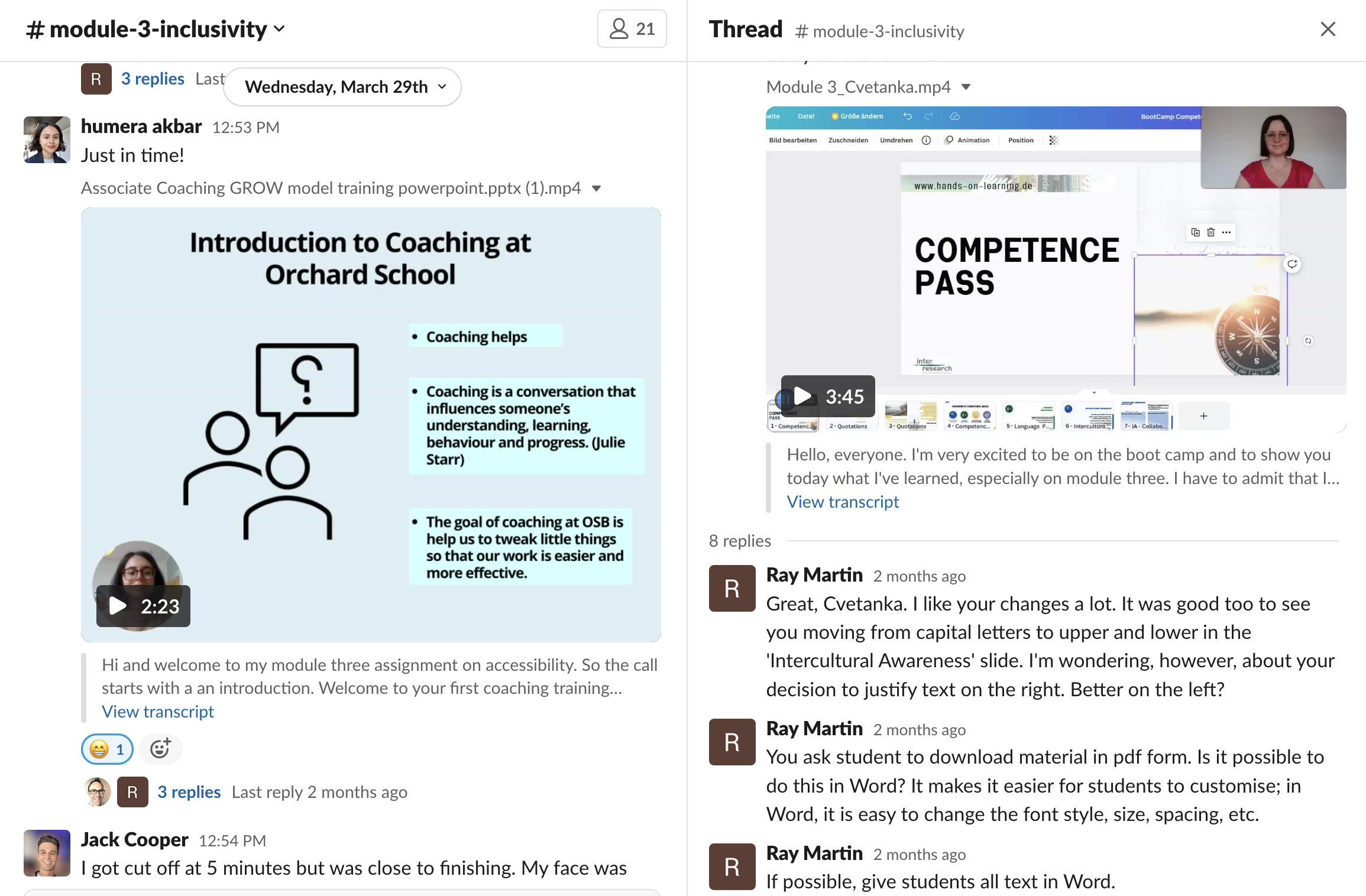Click the Datei menu in the video screenshot
Image resolution: width=1366 pixels, height=896 pixels.
click(805, 116)
